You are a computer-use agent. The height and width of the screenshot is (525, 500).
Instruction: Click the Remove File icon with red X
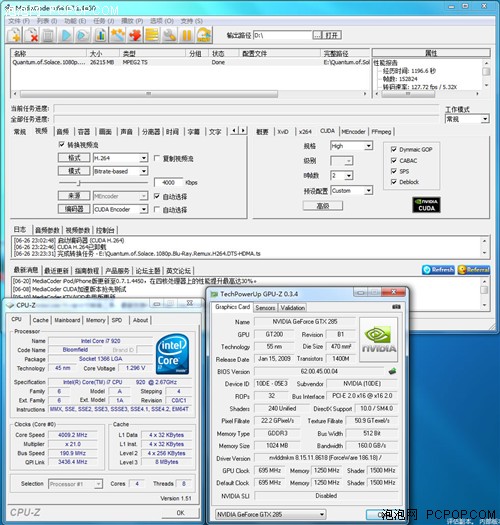(x=31, y=35)
